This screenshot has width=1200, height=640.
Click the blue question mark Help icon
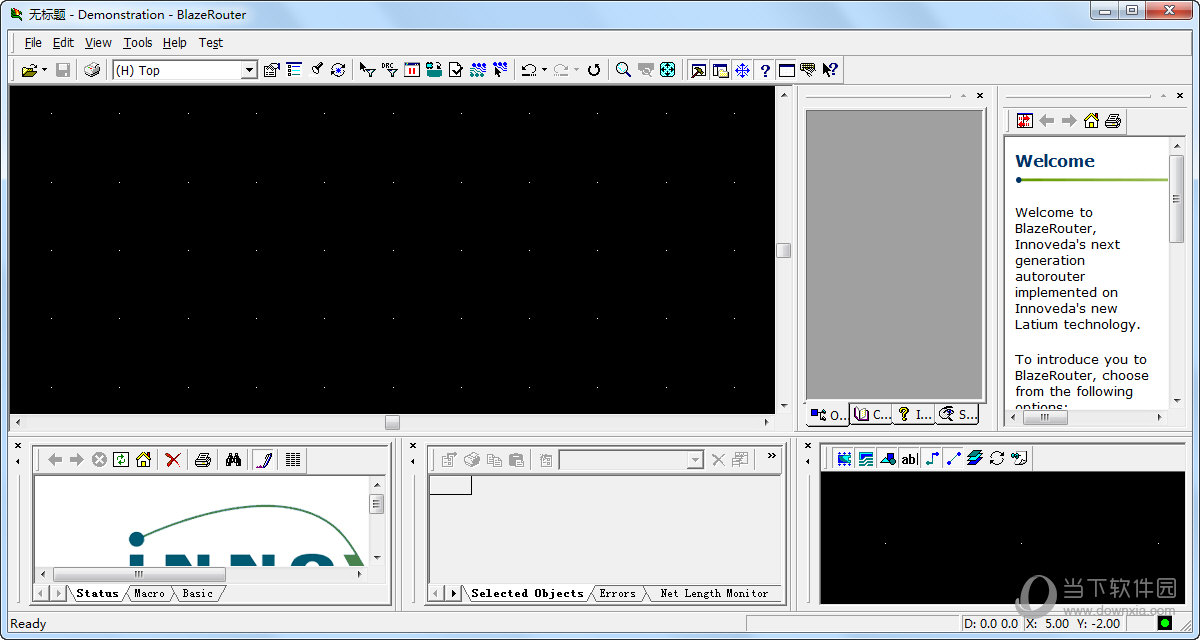[765, 70]
